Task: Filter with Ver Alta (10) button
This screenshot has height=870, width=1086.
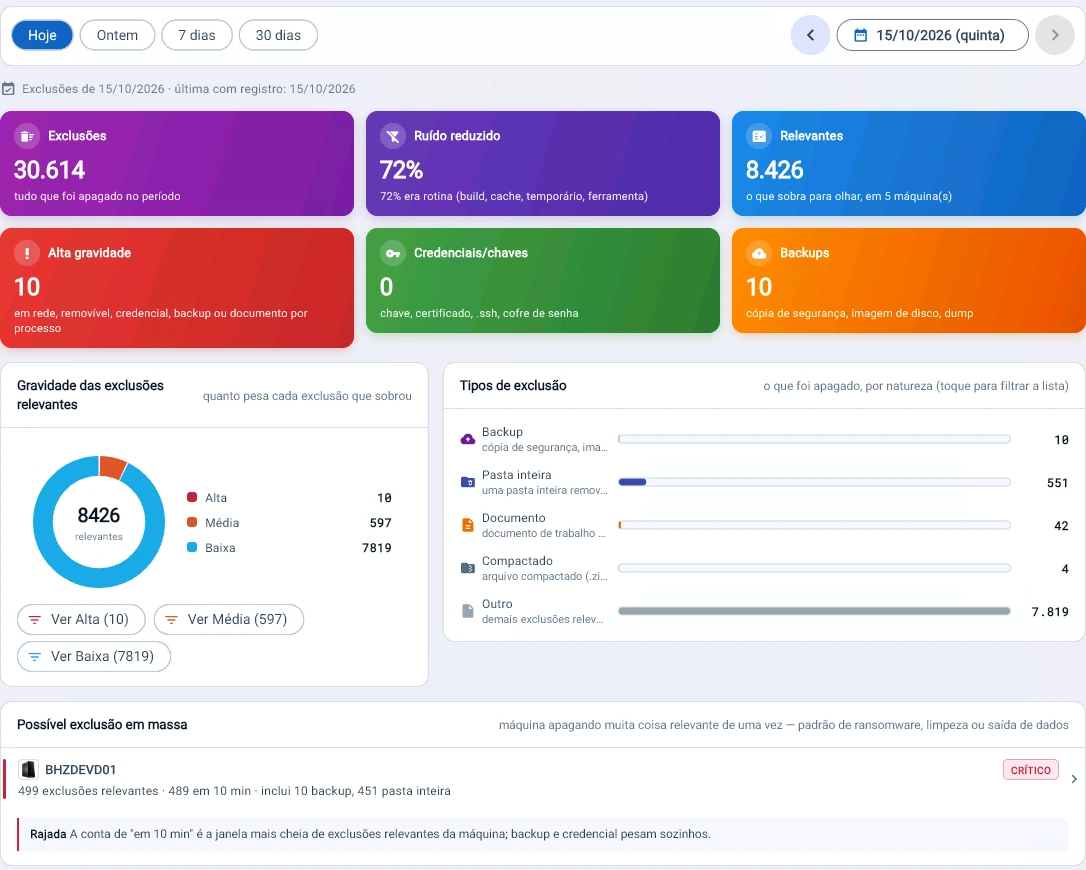Action: [x=81, y=619]
